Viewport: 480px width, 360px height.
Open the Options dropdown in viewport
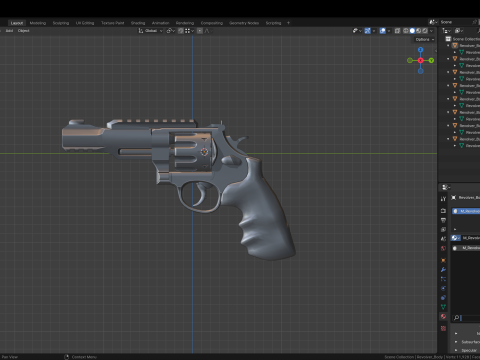click(x=424, y=39)
